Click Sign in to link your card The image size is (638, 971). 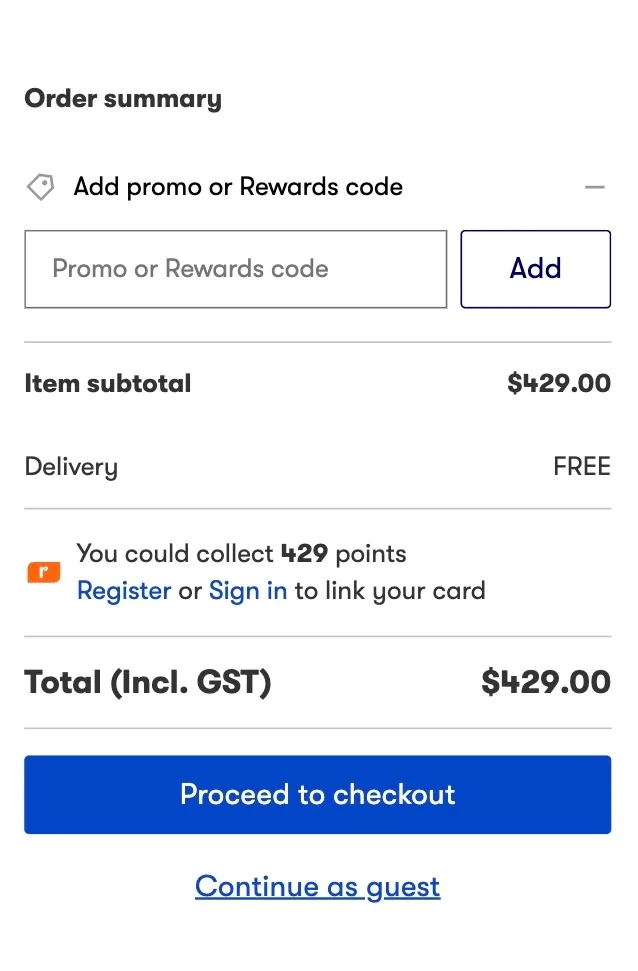click(x=247, y=591)
